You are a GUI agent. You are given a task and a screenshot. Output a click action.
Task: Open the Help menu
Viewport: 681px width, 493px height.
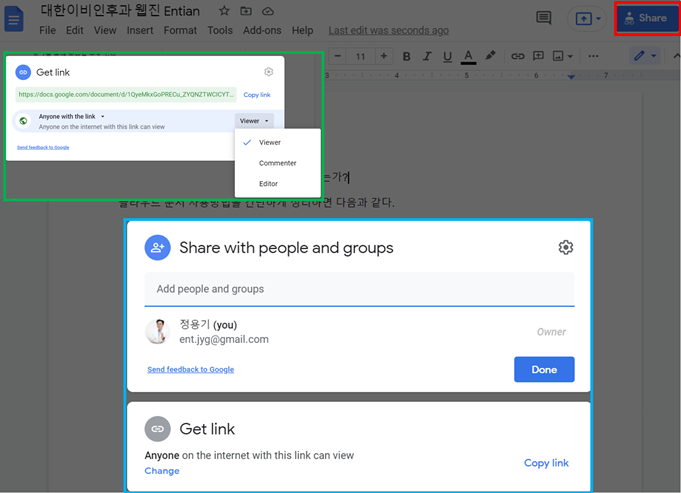302,30
